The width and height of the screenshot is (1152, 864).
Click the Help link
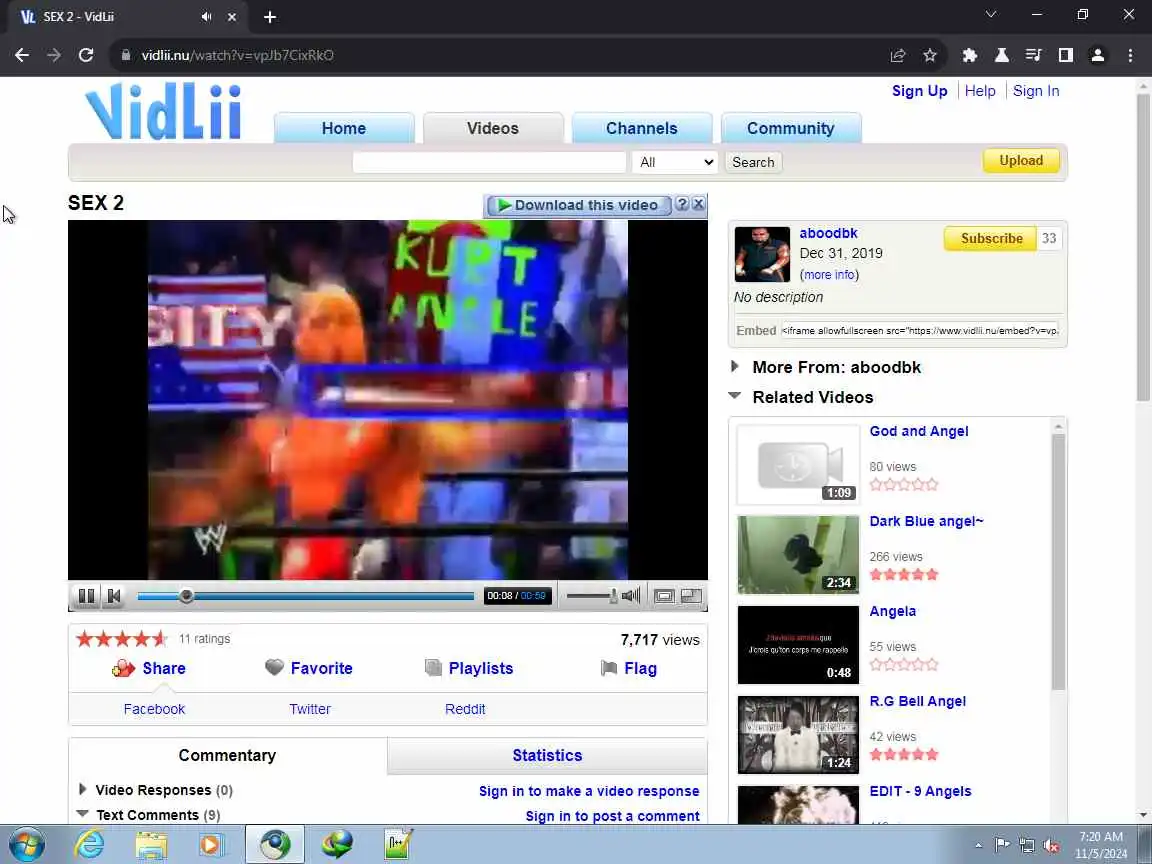tap(980, 91)
